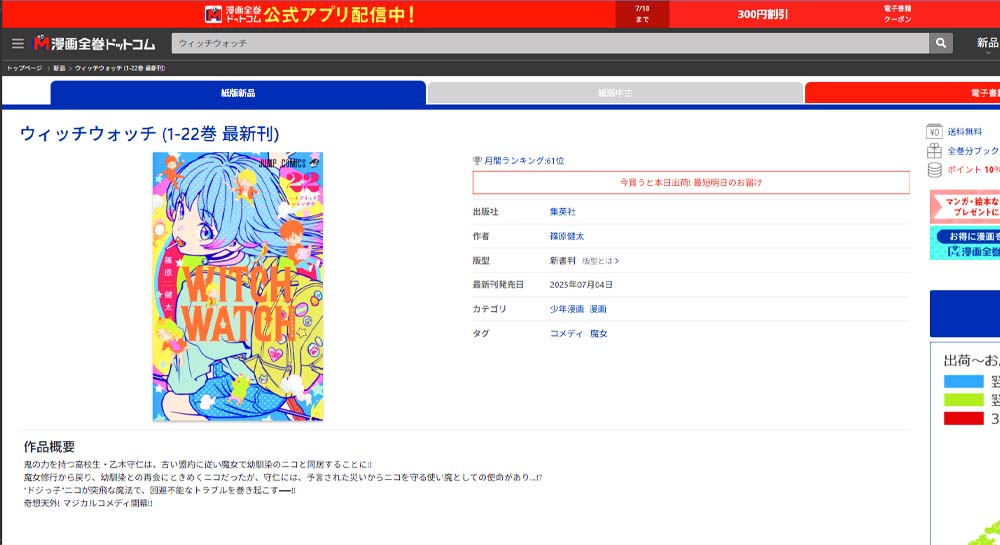Viewport: 1000px width, 545px height.
Task: Click the マンガ・絵本 present banner
Action: click(x=965, y=207)
